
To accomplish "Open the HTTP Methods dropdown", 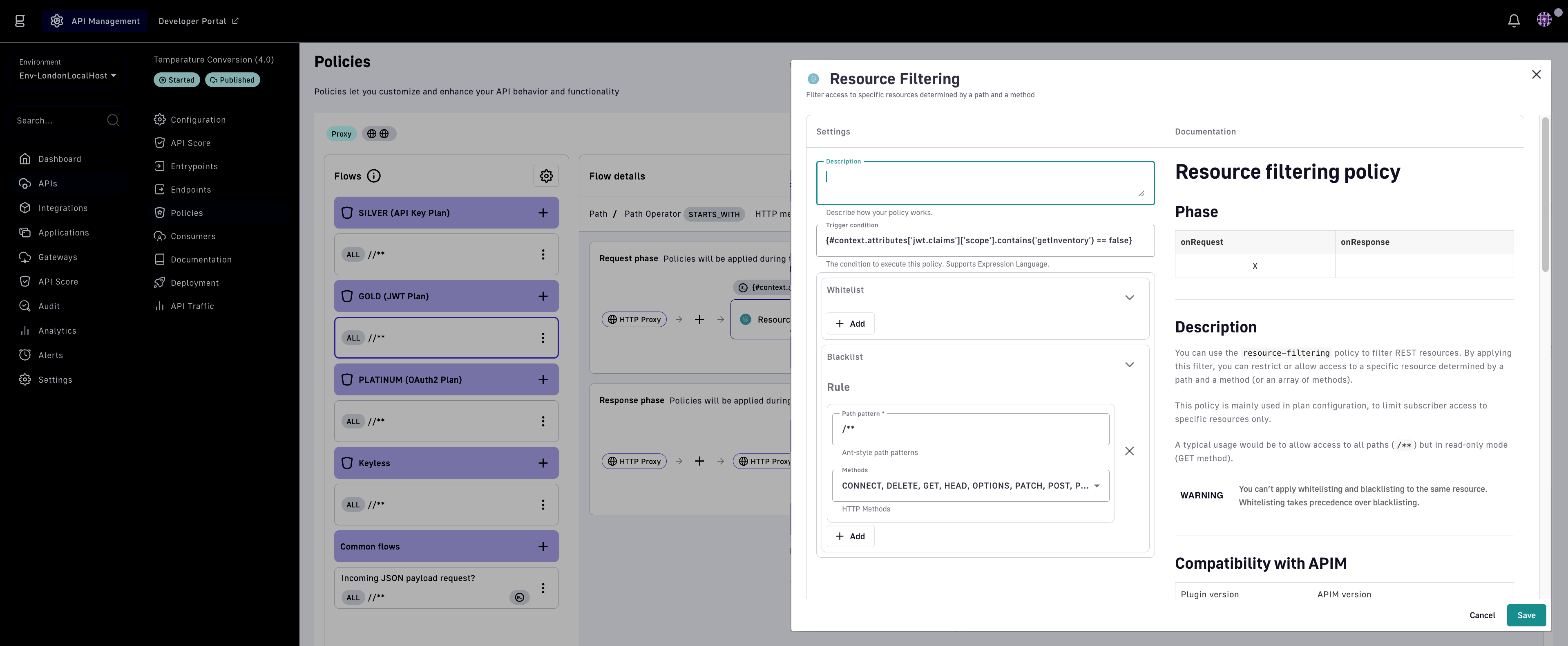I will pos(970,486).
